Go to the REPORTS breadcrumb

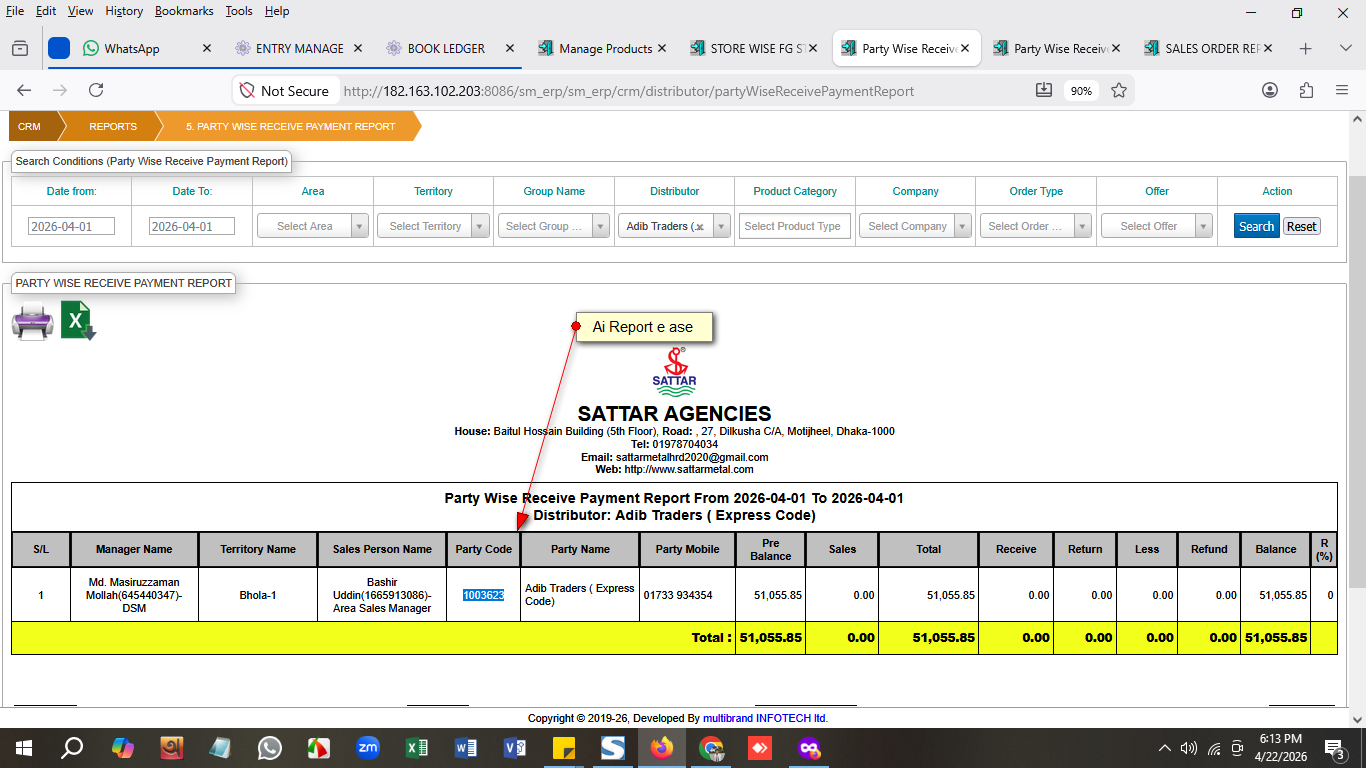112,127
